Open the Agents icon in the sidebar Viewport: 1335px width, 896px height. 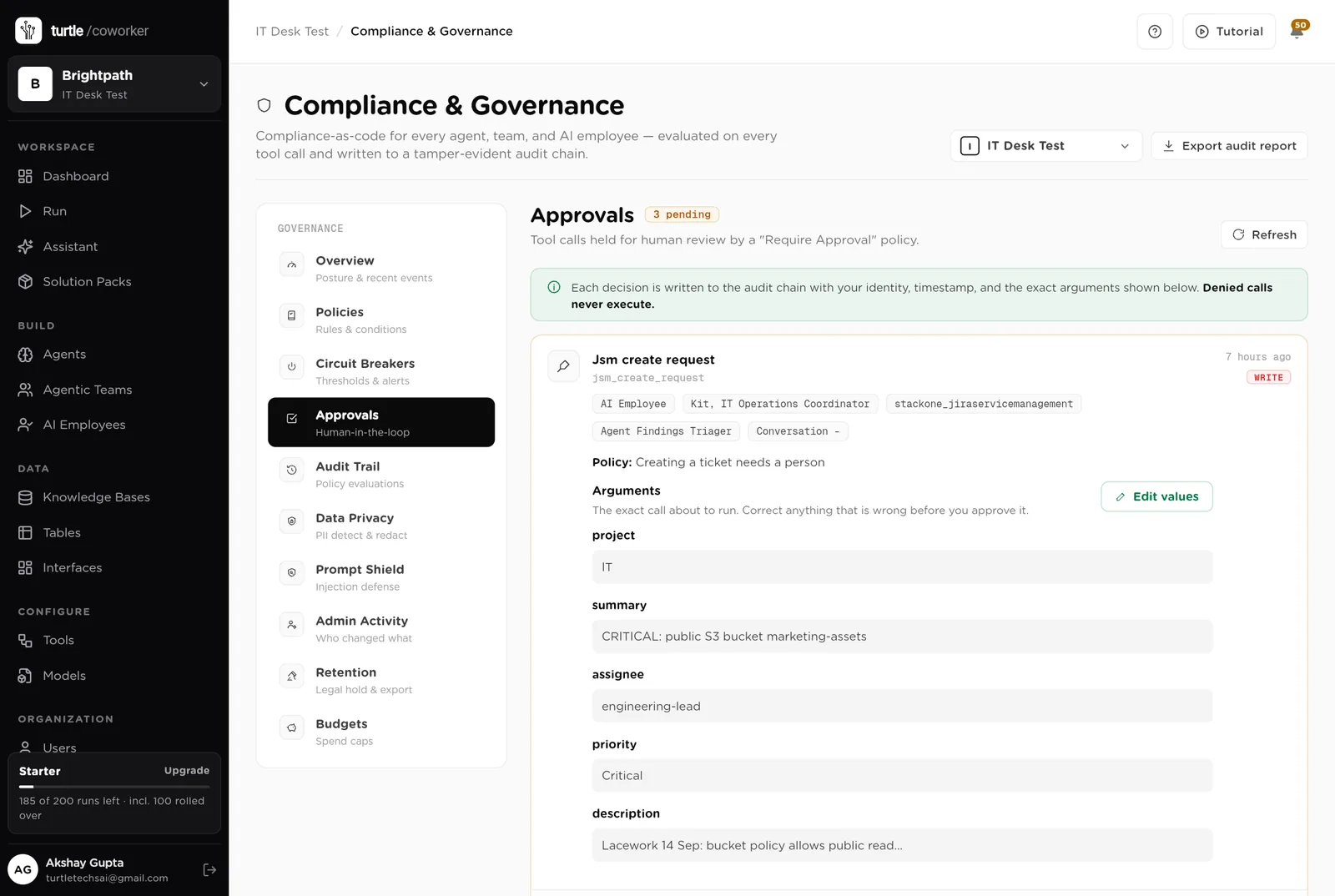click(25, 355)
